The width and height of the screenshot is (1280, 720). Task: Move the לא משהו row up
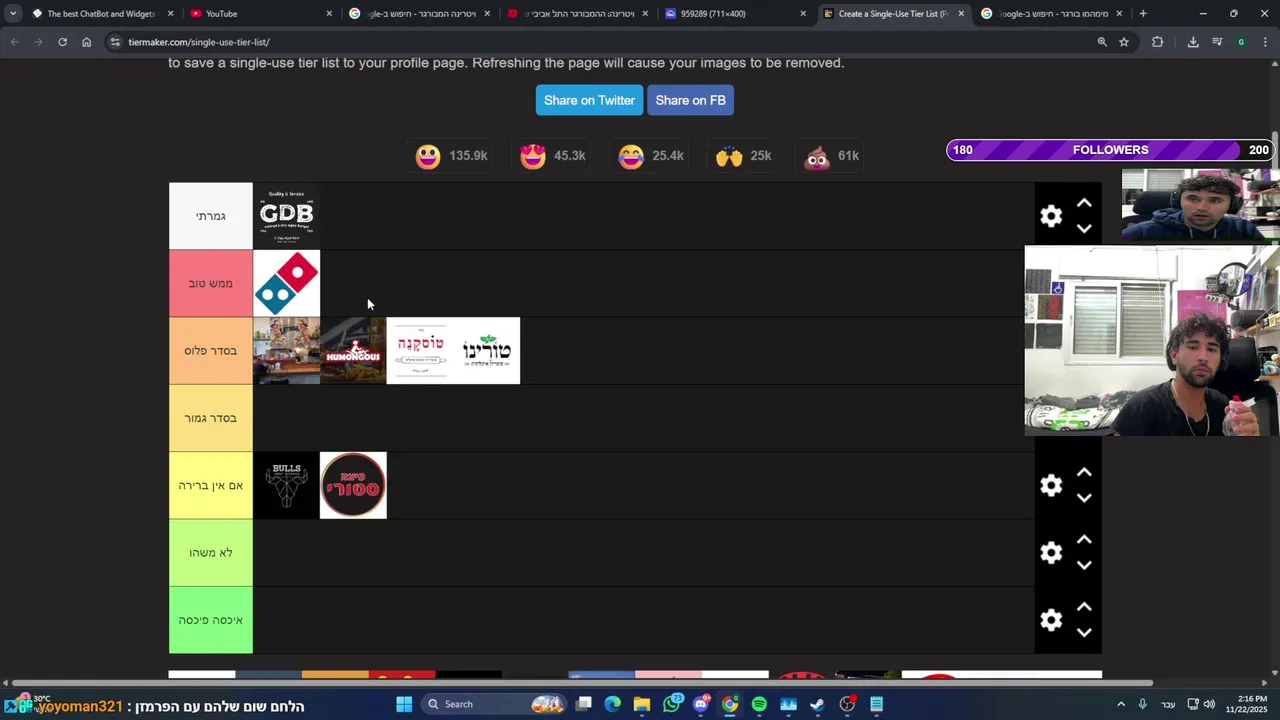click(1084, 540)
